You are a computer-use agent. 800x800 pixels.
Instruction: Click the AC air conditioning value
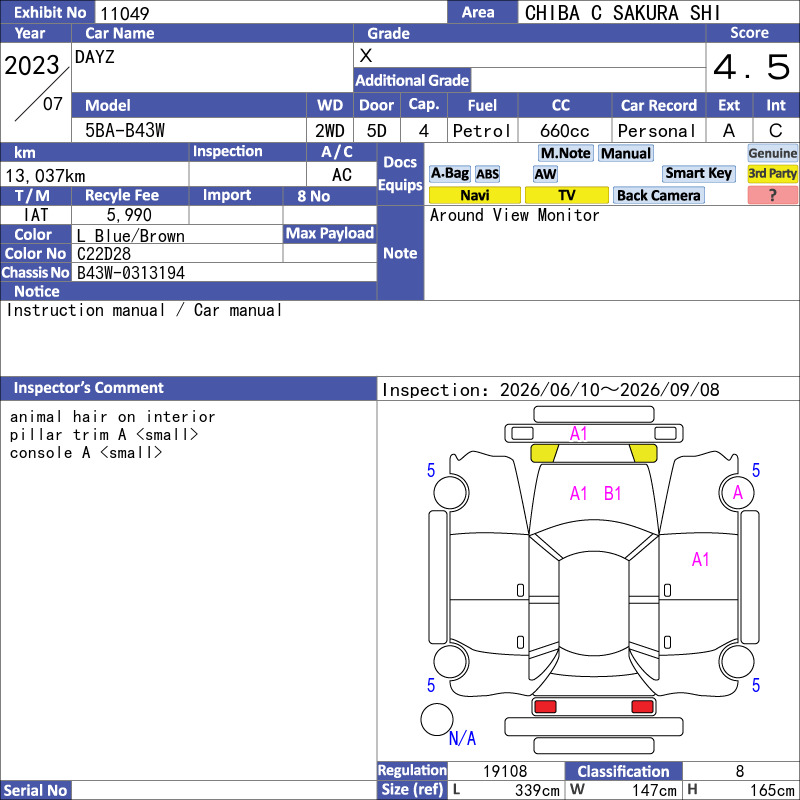coord(342,175)
